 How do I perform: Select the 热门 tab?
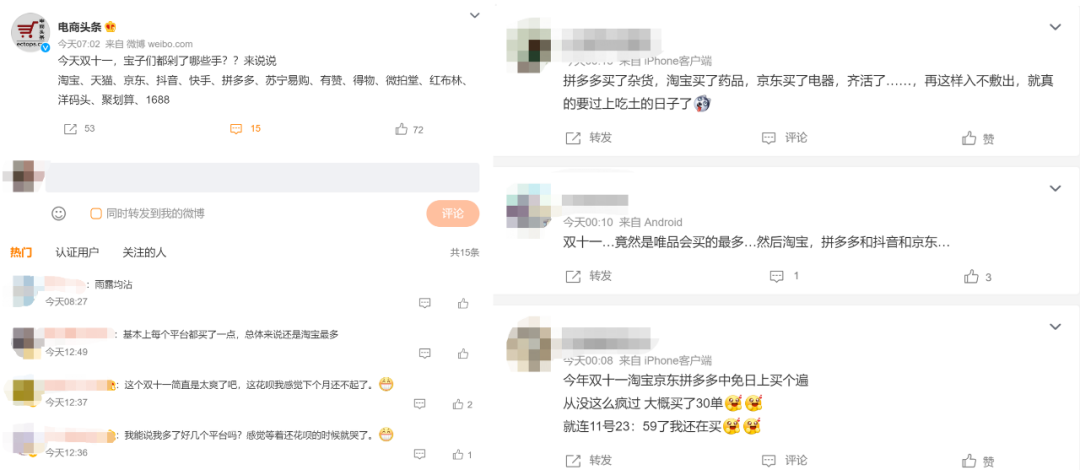(x=21, y=252)
